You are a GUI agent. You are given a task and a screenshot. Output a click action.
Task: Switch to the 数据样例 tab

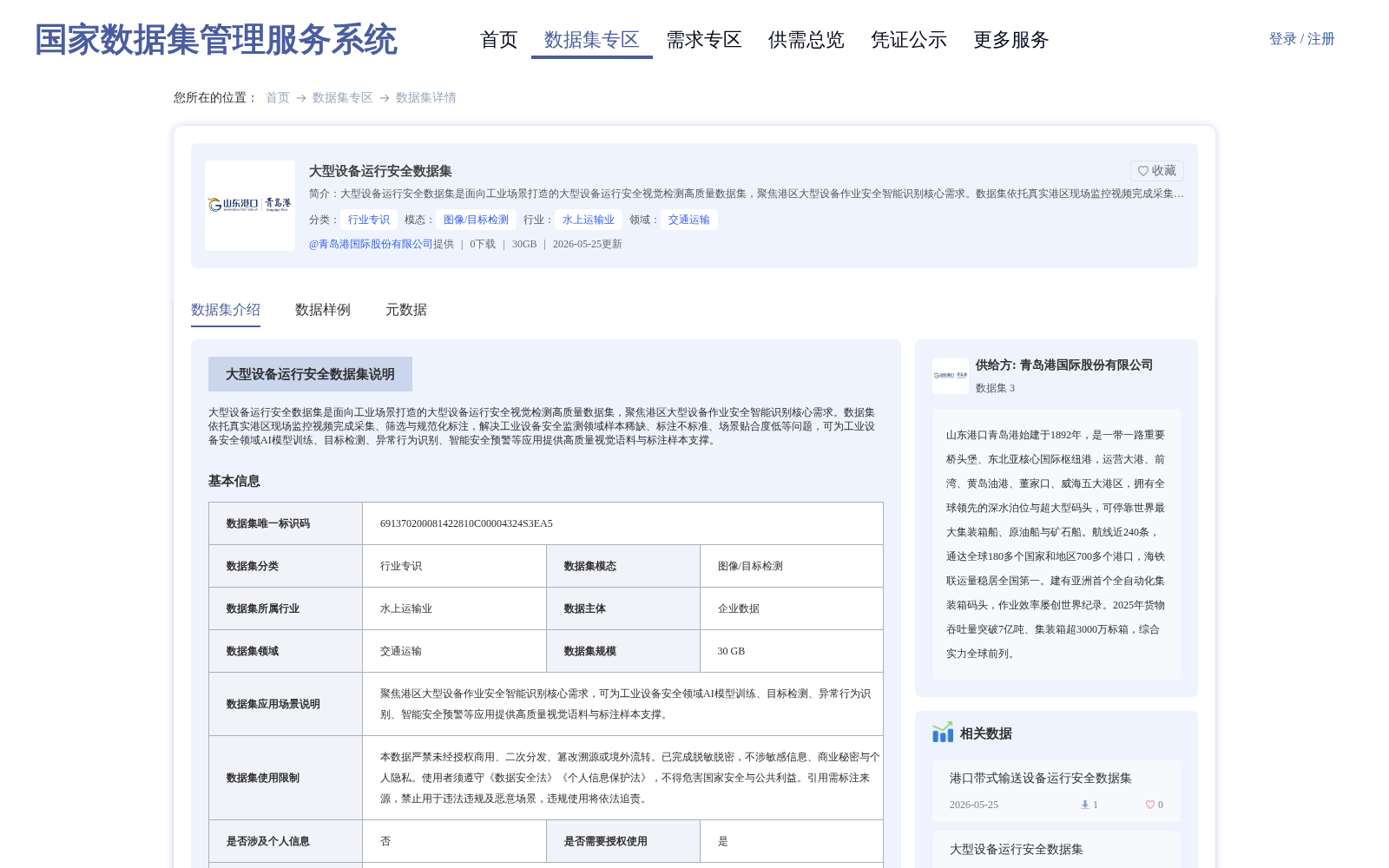pos(323,310)
